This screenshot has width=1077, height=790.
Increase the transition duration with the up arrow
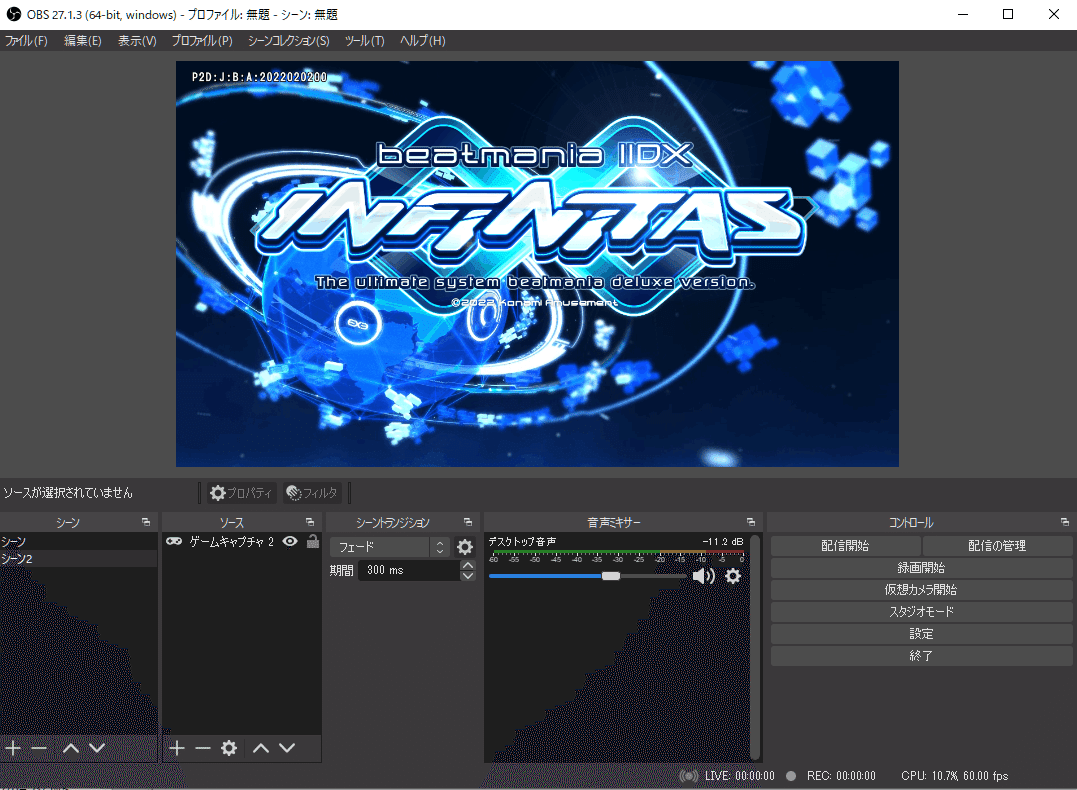coord(468,565)
